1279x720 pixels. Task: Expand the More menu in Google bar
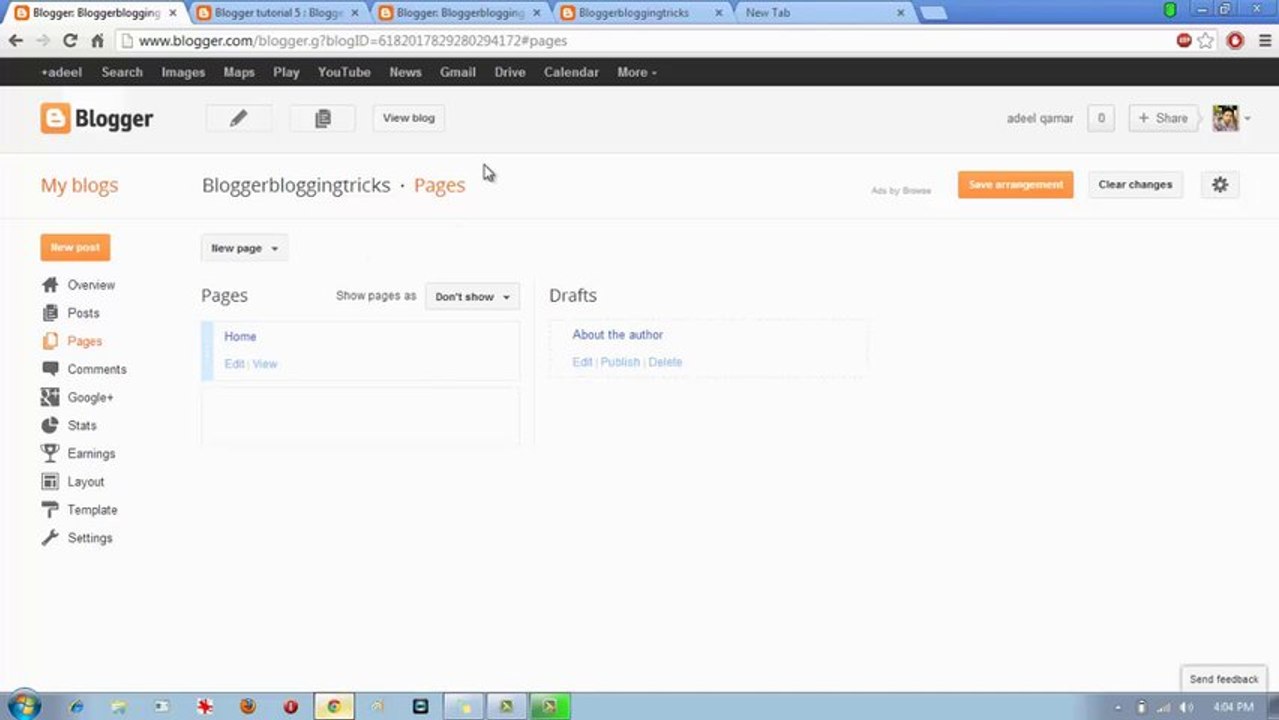tap(637, 72)
